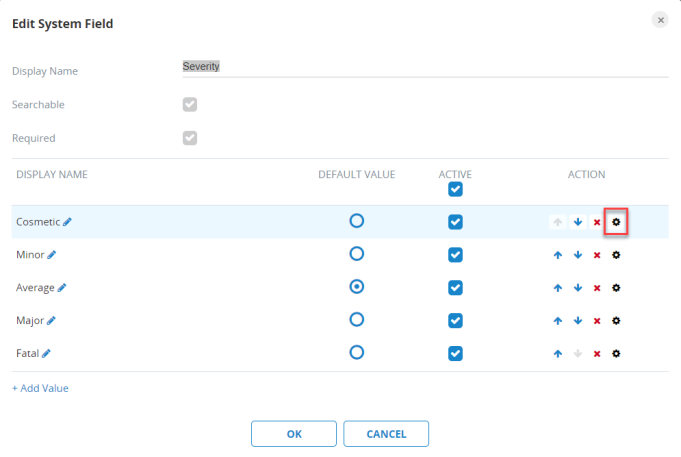The image size is (681, 457).
Task: Move Cosmetic value down one position
Action: tap(578, 222)
